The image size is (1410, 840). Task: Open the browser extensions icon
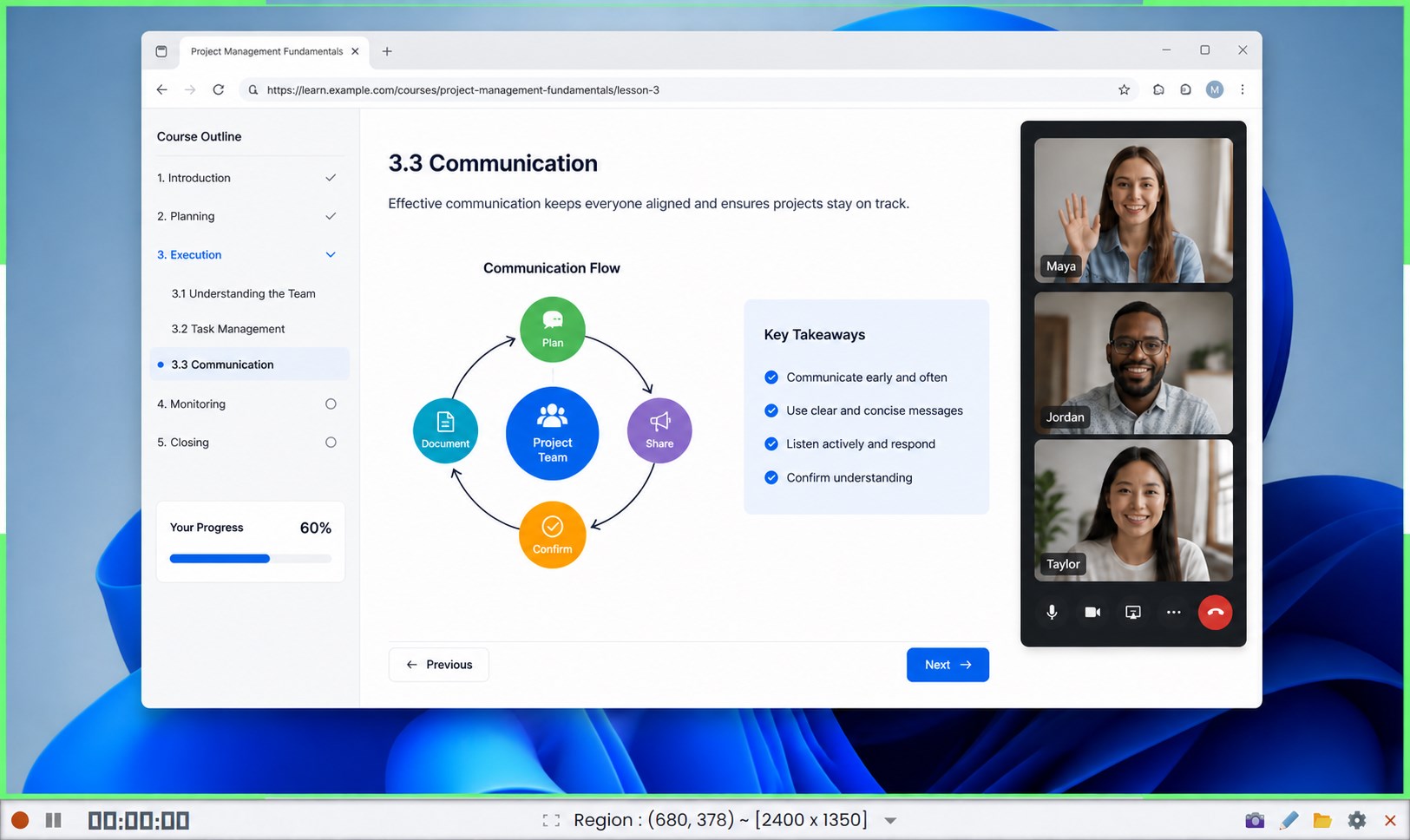[x=1158, y=89]
